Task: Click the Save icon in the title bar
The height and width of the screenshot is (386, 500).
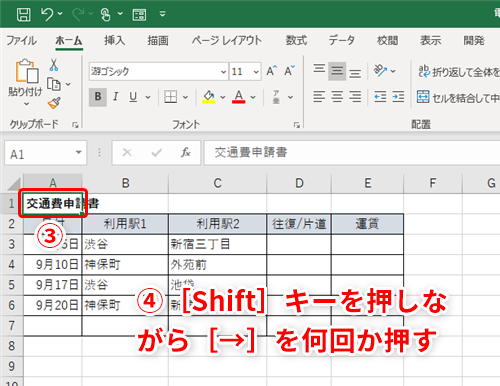Action: pyautogui.click(x=24, y=14)
